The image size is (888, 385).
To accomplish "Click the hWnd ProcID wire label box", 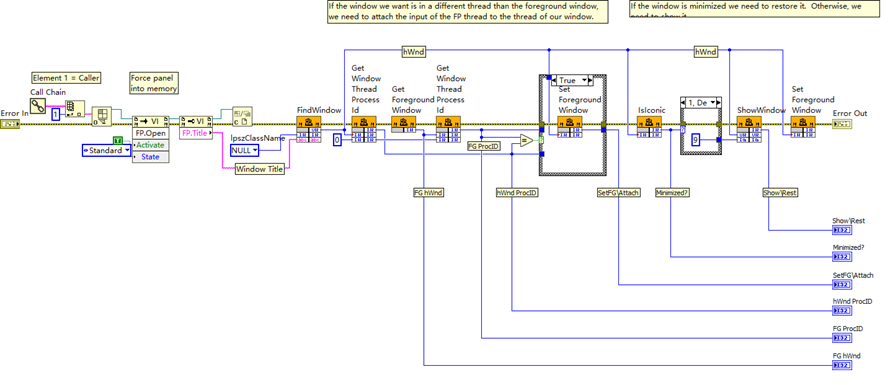I will point(517,192).
